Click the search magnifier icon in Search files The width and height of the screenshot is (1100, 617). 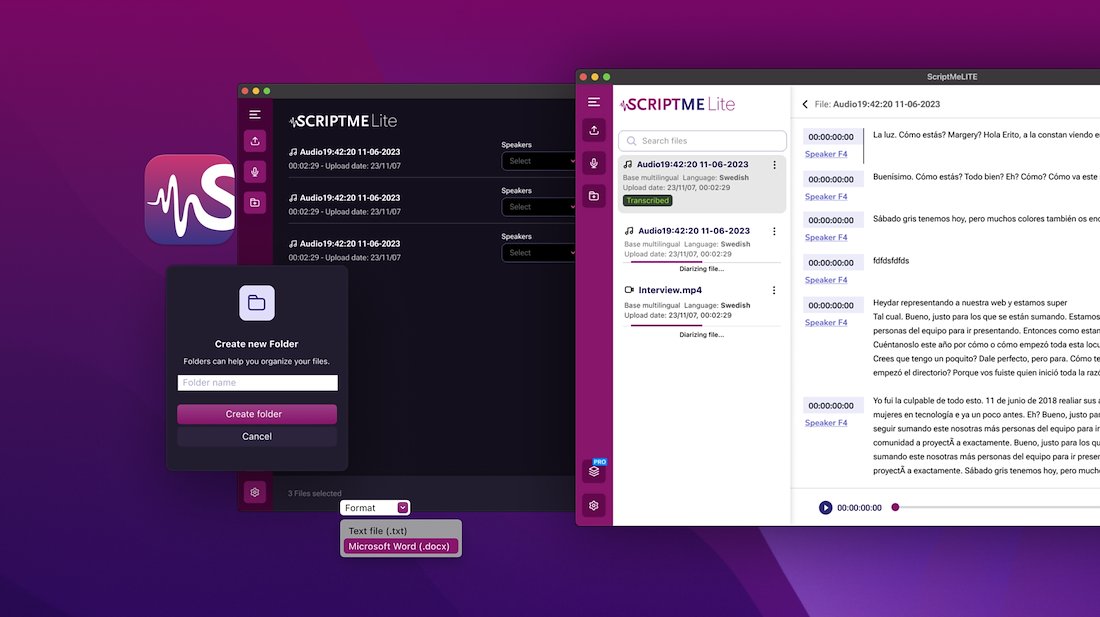[631, 141]
